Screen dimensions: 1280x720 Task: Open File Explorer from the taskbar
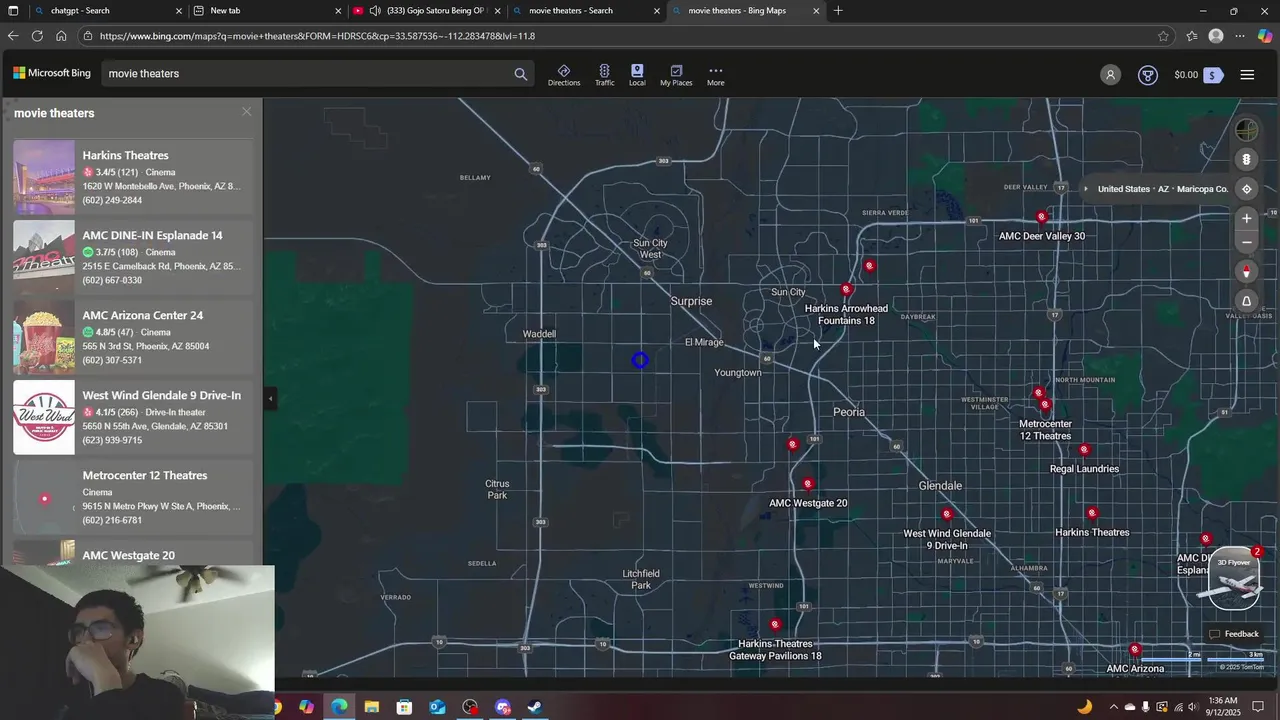coord(372,707)
